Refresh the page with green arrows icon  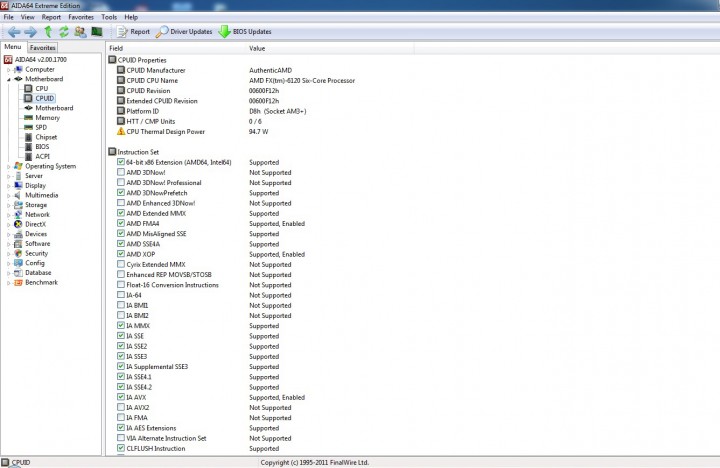(64, 32)
